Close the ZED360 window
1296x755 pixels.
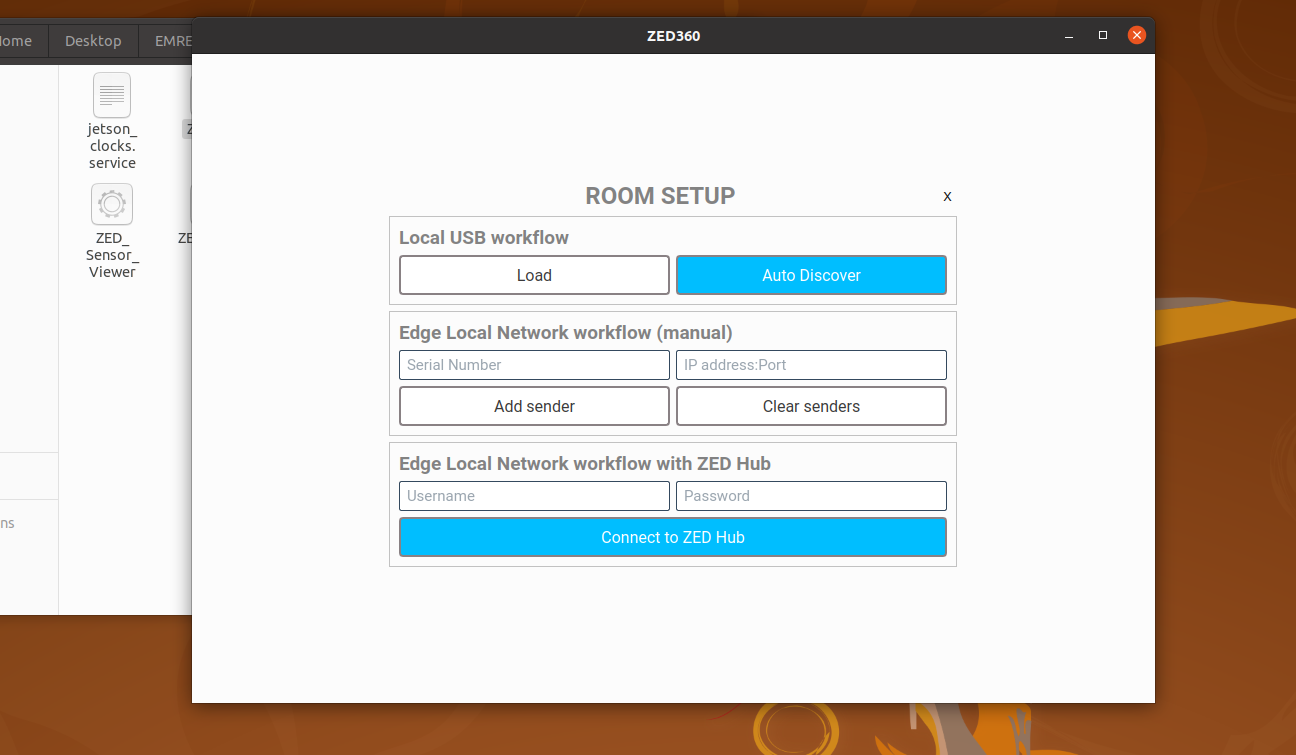pos(1137,35)
